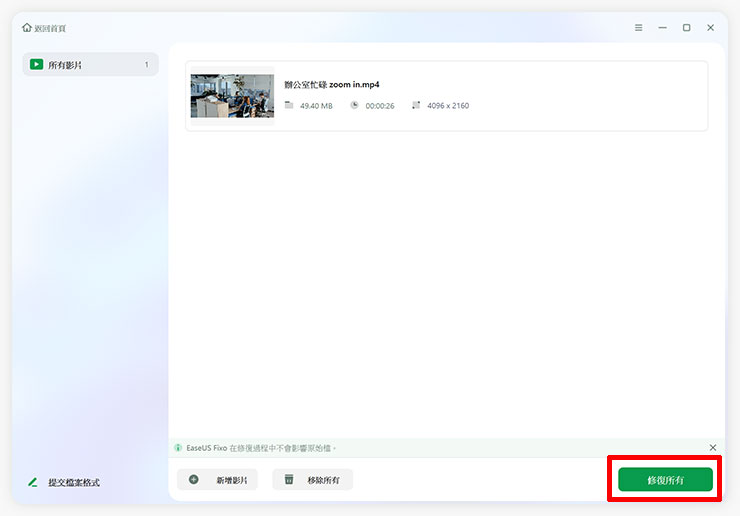Viewport: 740px width, 516px height.
Task: Click the green 修復所有 repair all button
Action: tap(665, 480)
